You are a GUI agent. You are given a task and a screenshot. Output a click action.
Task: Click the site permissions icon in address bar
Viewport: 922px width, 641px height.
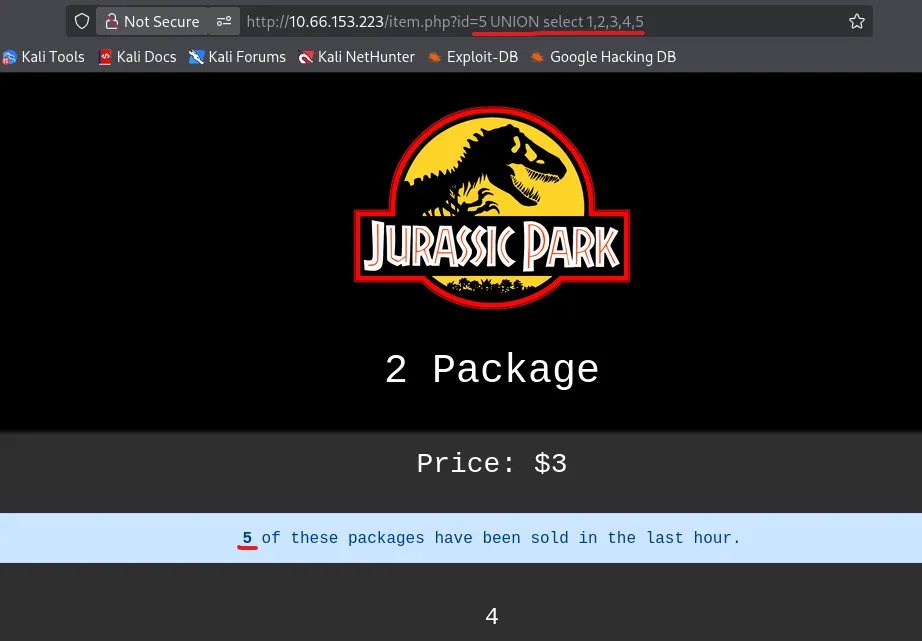(224, 21)
